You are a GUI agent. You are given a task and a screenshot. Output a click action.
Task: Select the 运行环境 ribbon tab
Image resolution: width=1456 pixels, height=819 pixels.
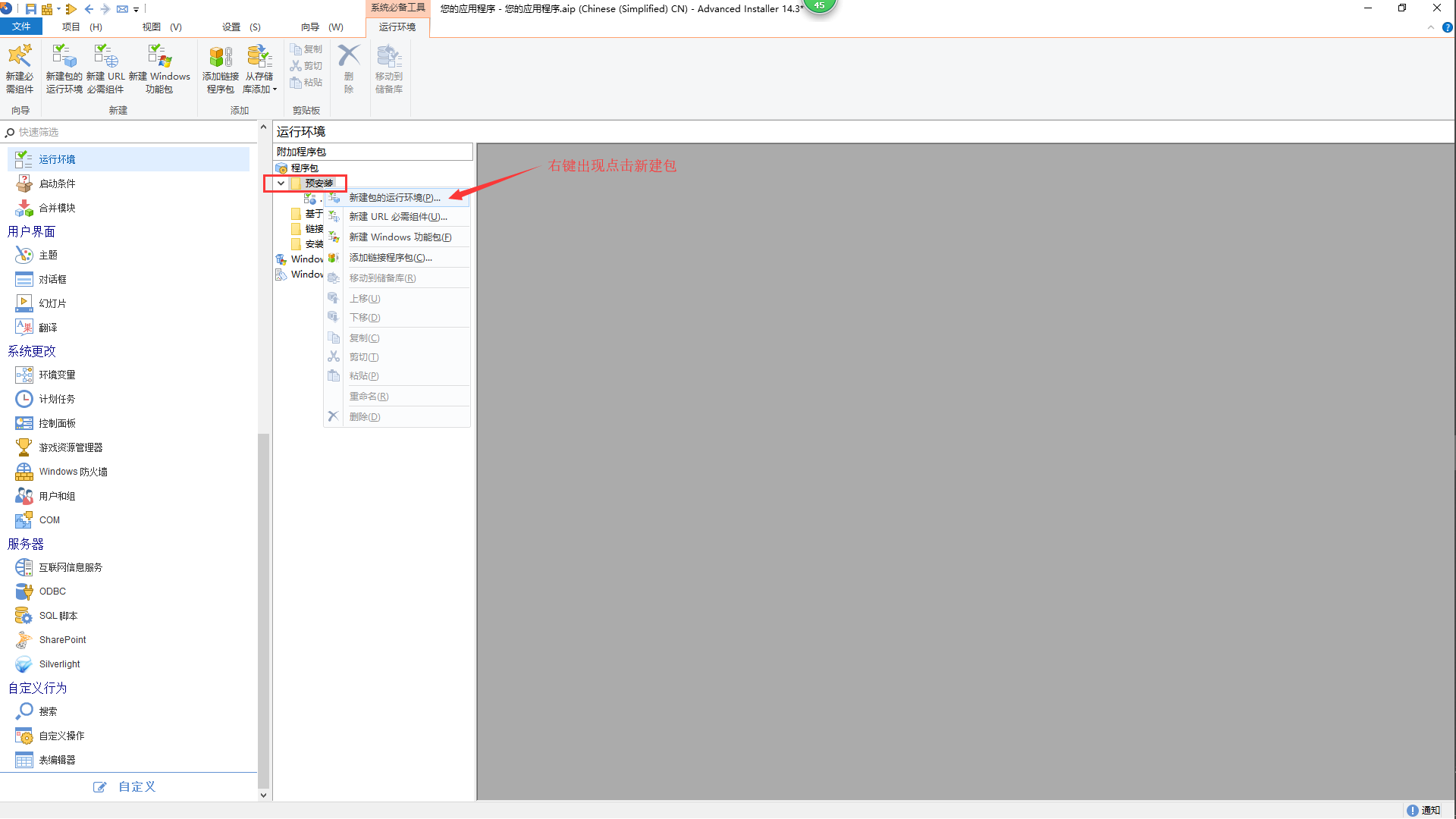pyautogui.click(x=397, y=27)
